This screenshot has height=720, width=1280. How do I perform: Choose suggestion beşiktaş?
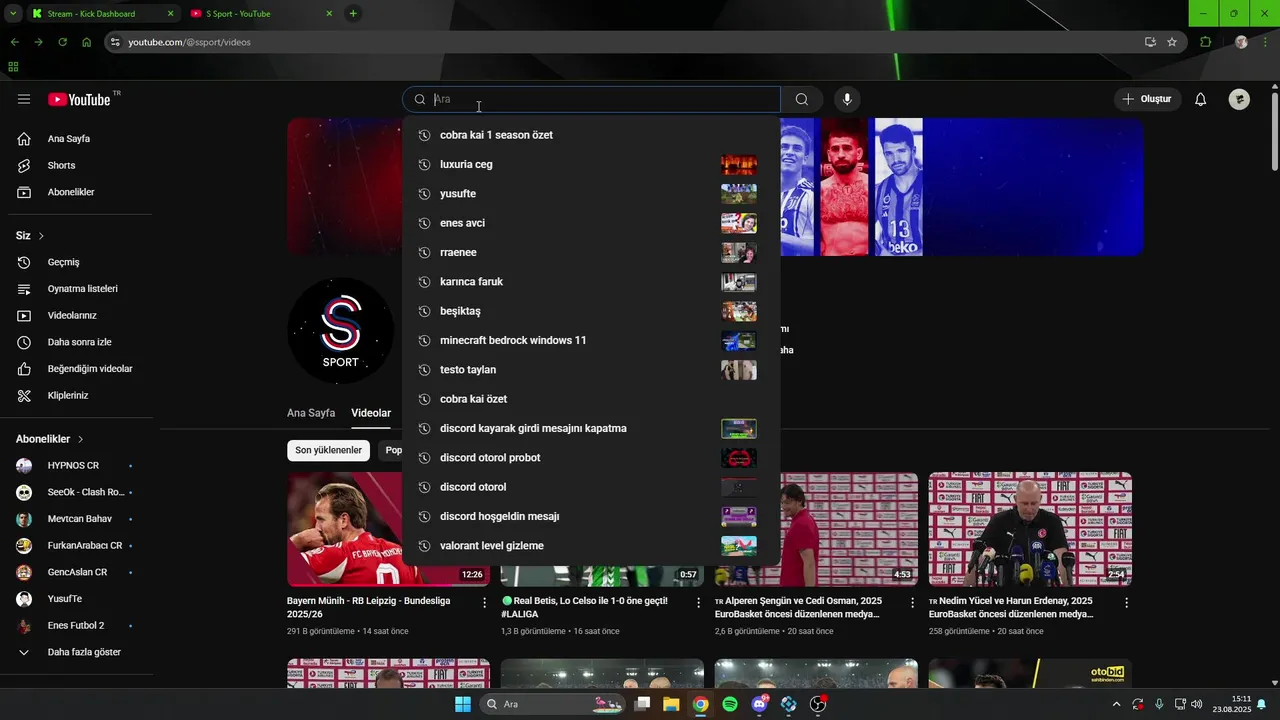coord(591,311)
